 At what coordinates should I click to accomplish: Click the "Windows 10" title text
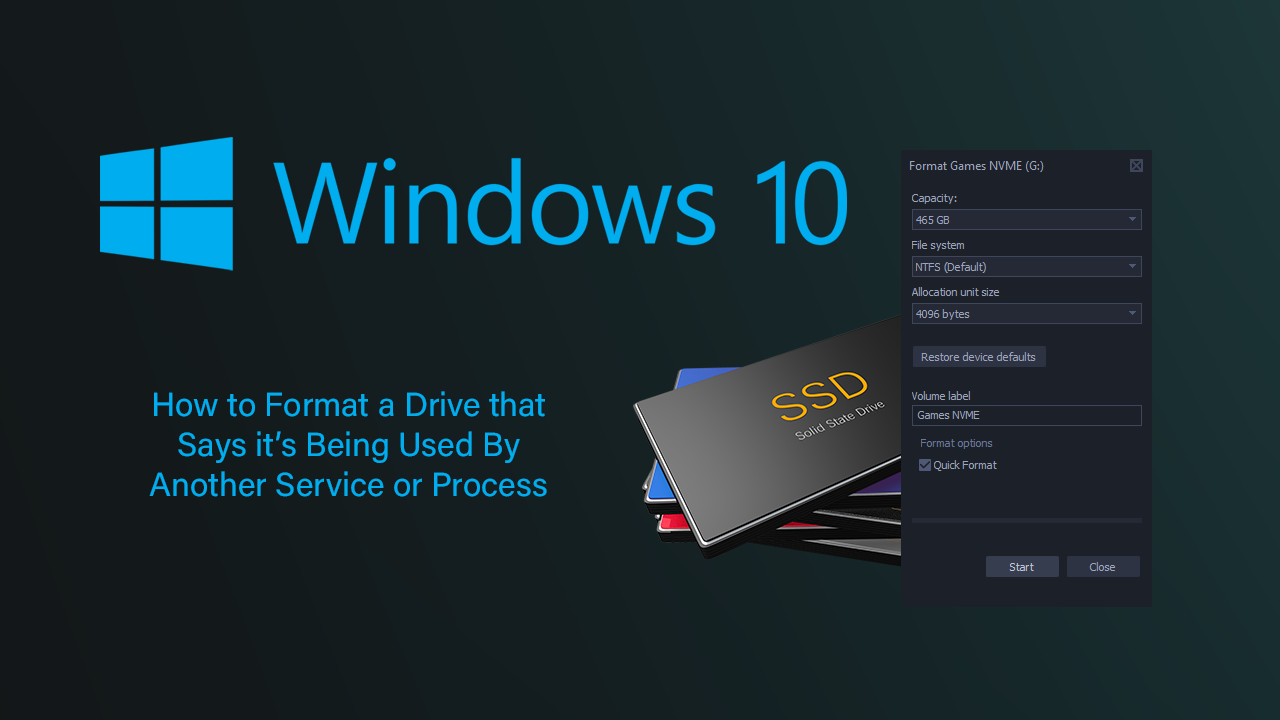[x=562, y=205]
